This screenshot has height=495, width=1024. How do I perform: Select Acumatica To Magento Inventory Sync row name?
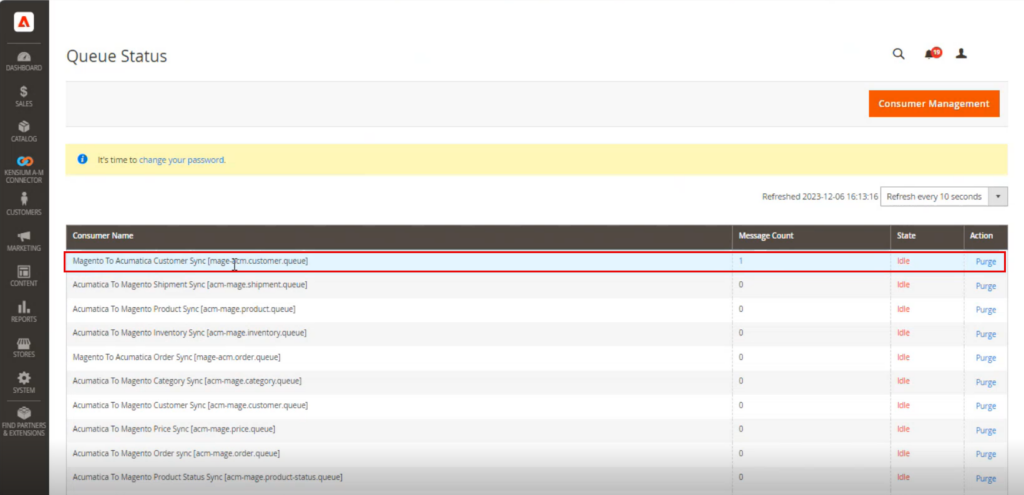189,333
